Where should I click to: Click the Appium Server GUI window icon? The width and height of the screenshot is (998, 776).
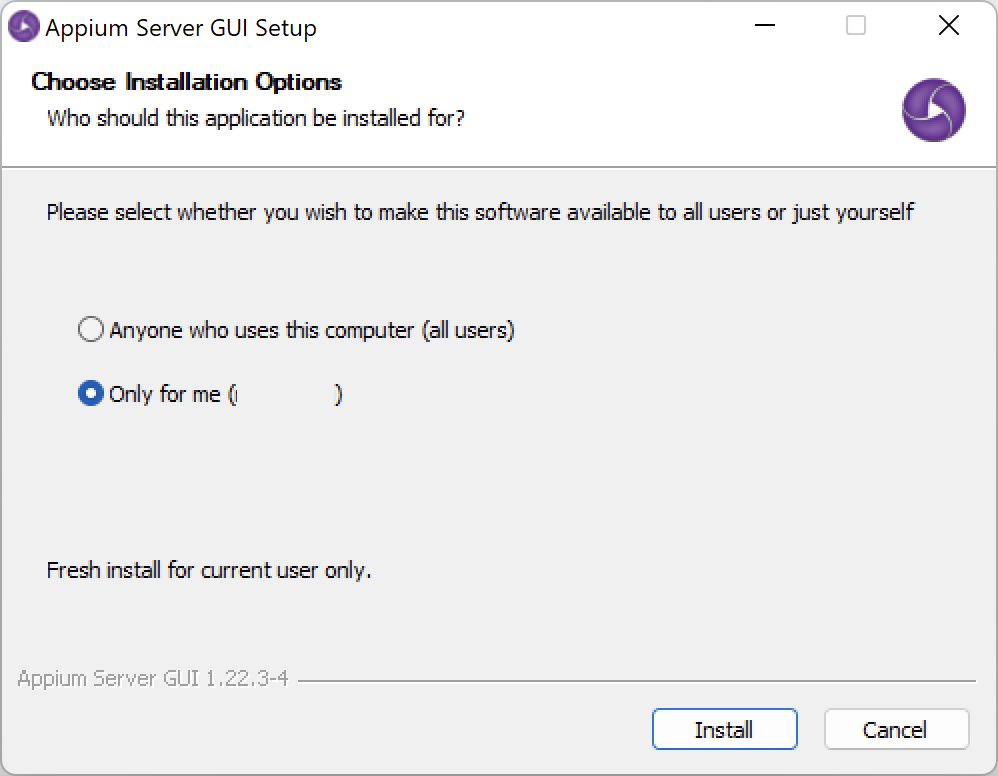(x=23, y=25)
